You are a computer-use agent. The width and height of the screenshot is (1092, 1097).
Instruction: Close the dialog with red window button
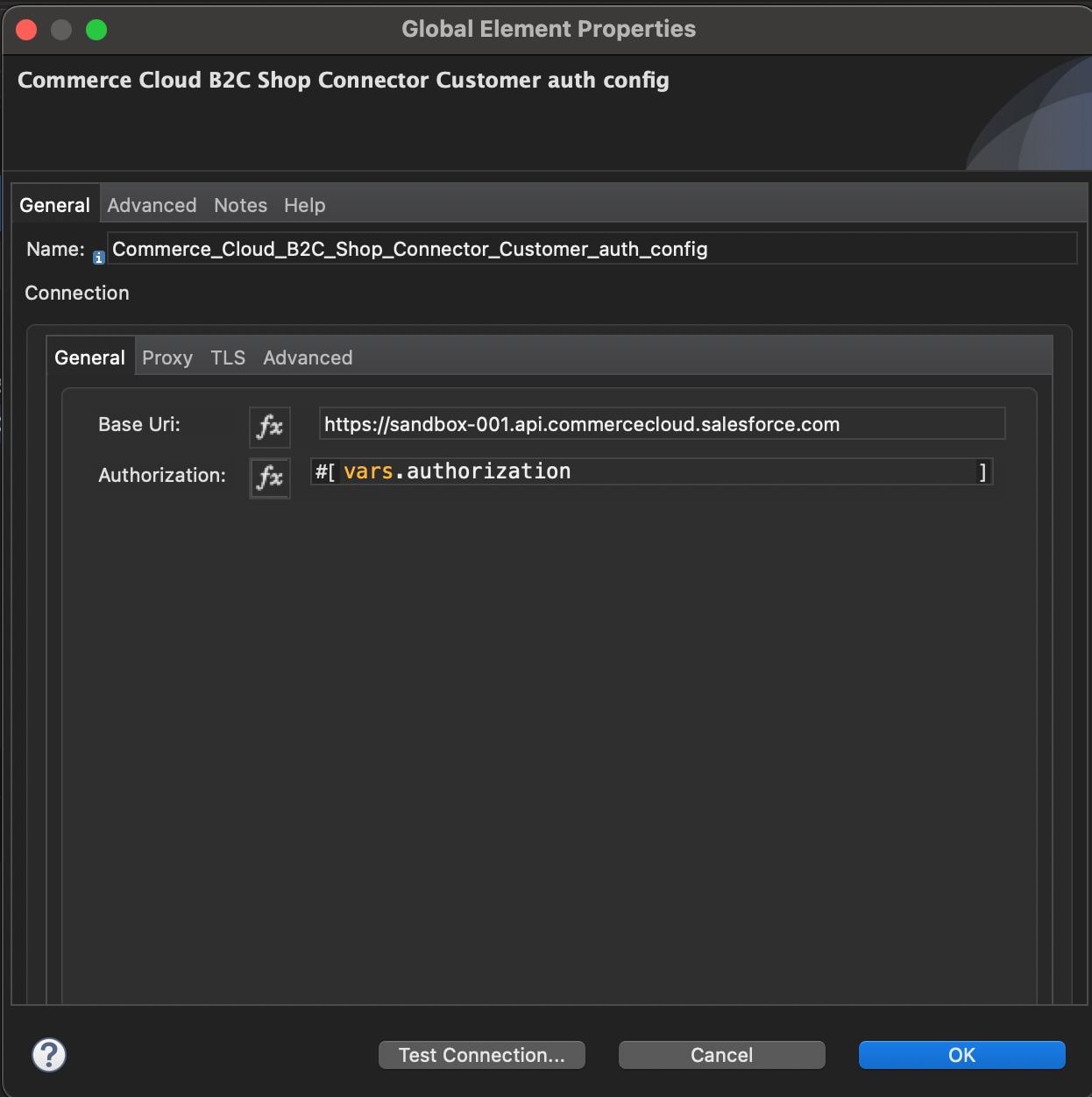point(26,30)
